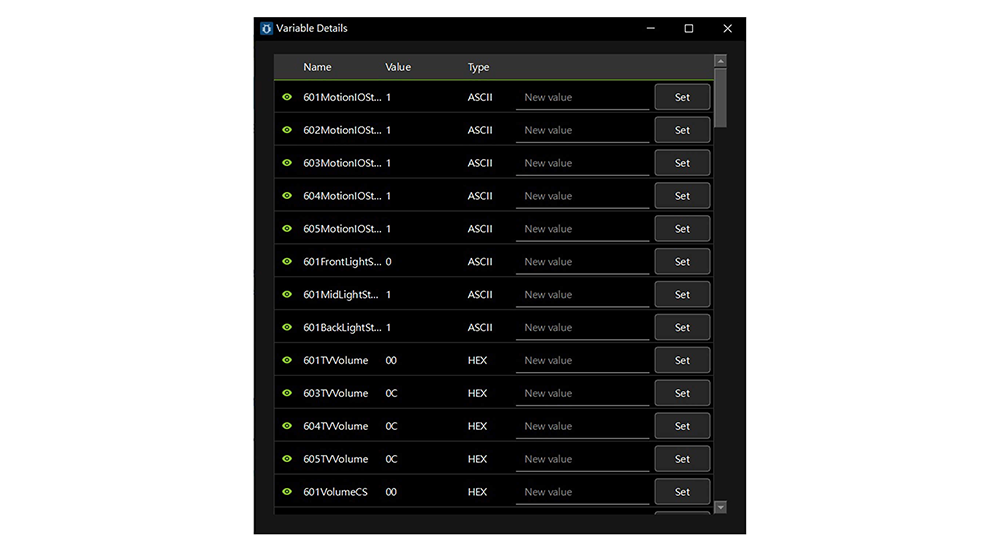Apply Set on 604MotionIOSt... row
Image resolution: width=1000 pixels, height=550 pixels.
pos(682,196)
